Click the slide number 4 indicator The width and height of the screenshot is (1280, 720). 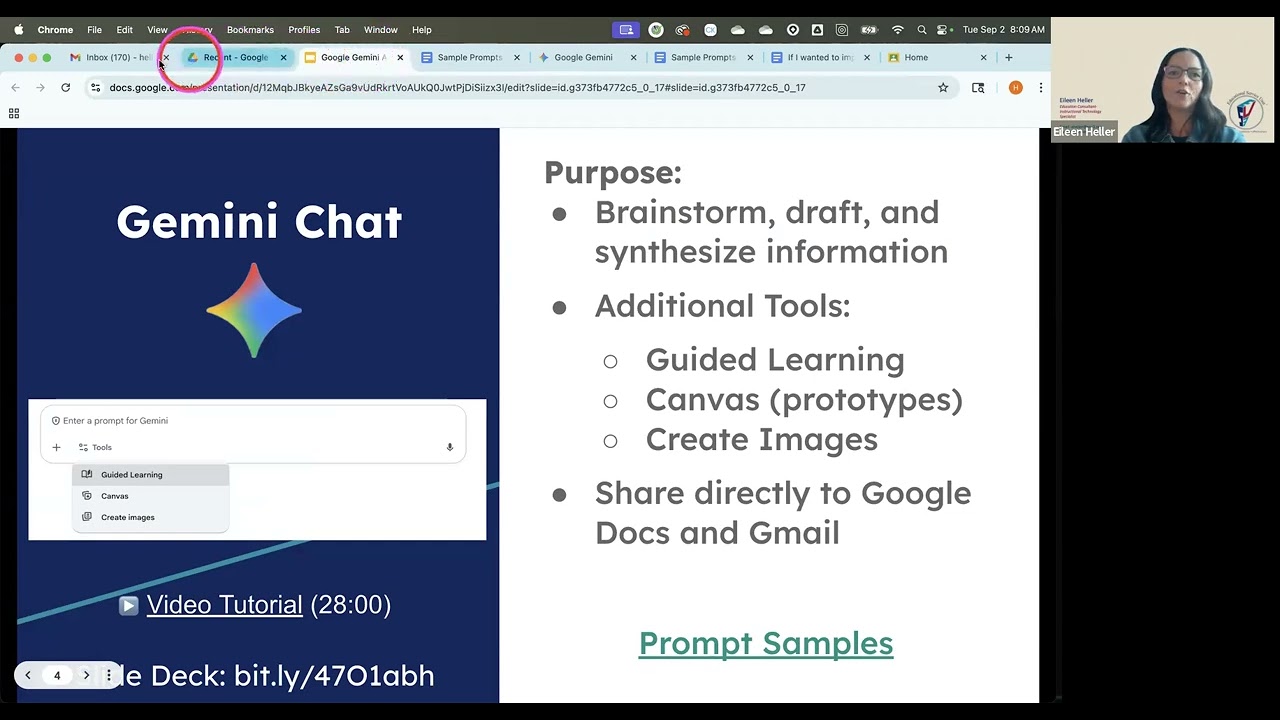coord(57,676)
